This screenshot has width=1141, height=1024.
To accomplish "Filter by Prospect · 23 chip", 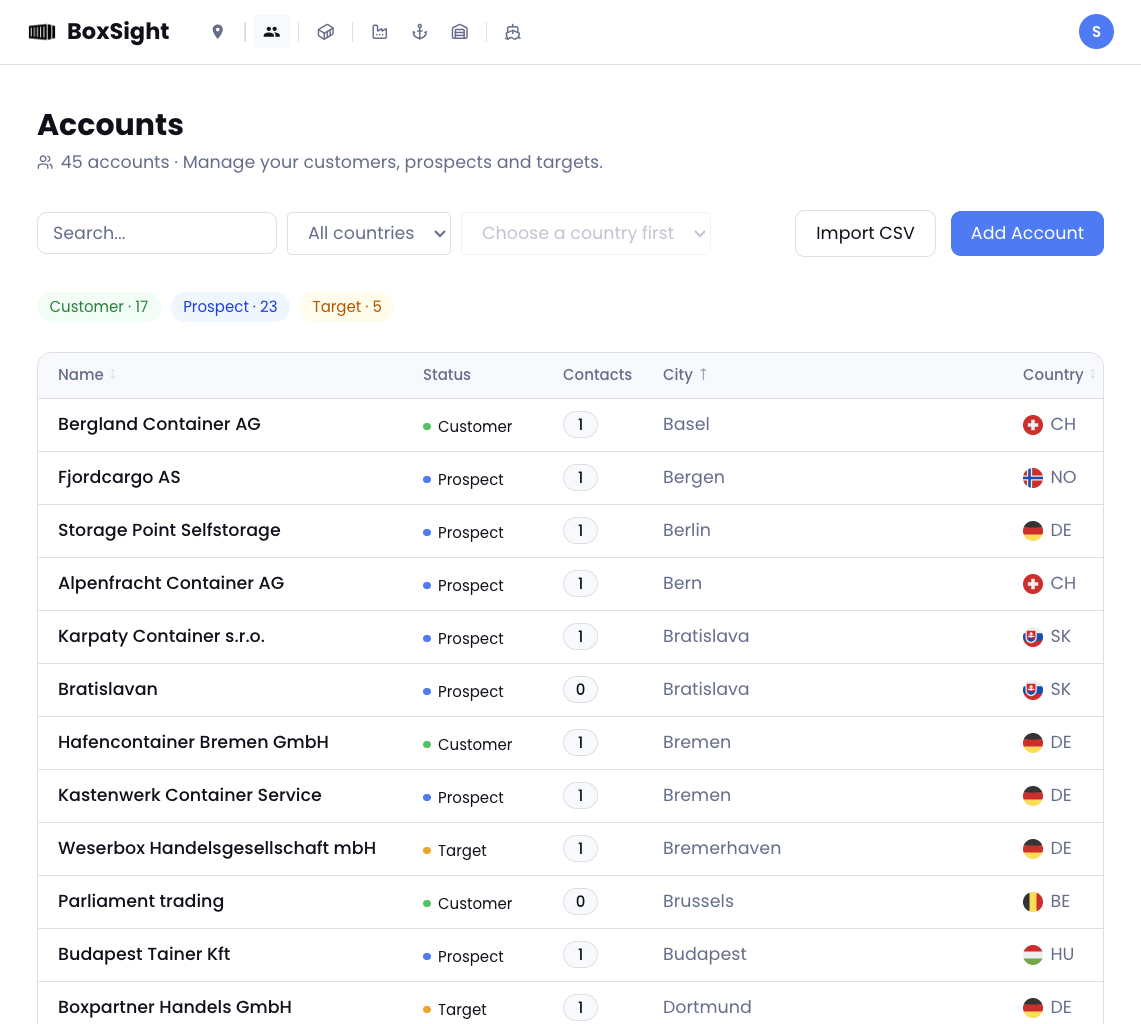I will (x=230, y=307).
